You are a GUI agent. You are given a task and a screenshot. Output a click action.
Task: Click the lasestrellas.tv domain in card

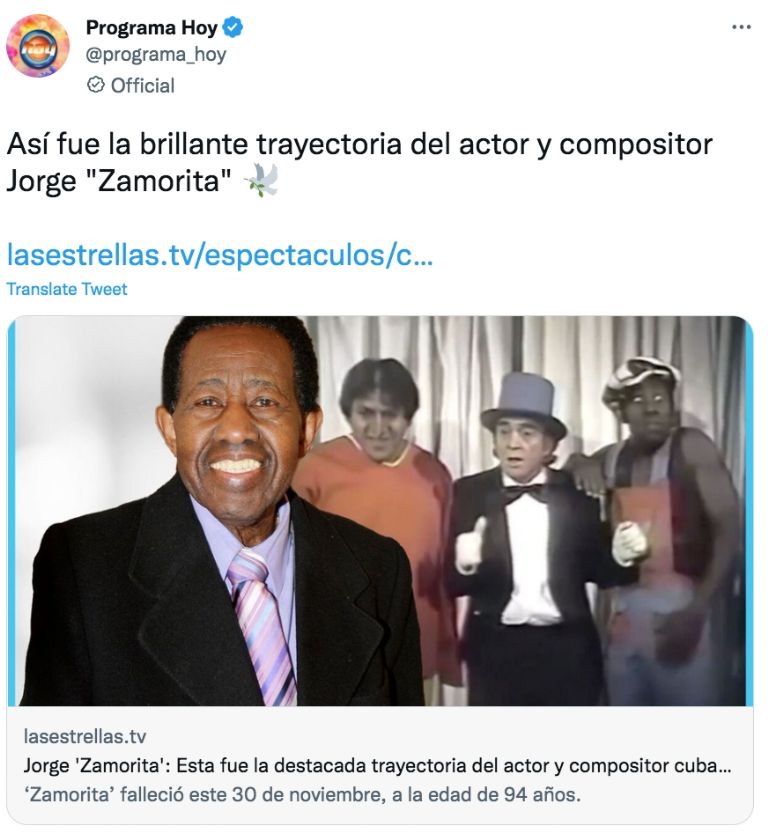tap(85, 736)
